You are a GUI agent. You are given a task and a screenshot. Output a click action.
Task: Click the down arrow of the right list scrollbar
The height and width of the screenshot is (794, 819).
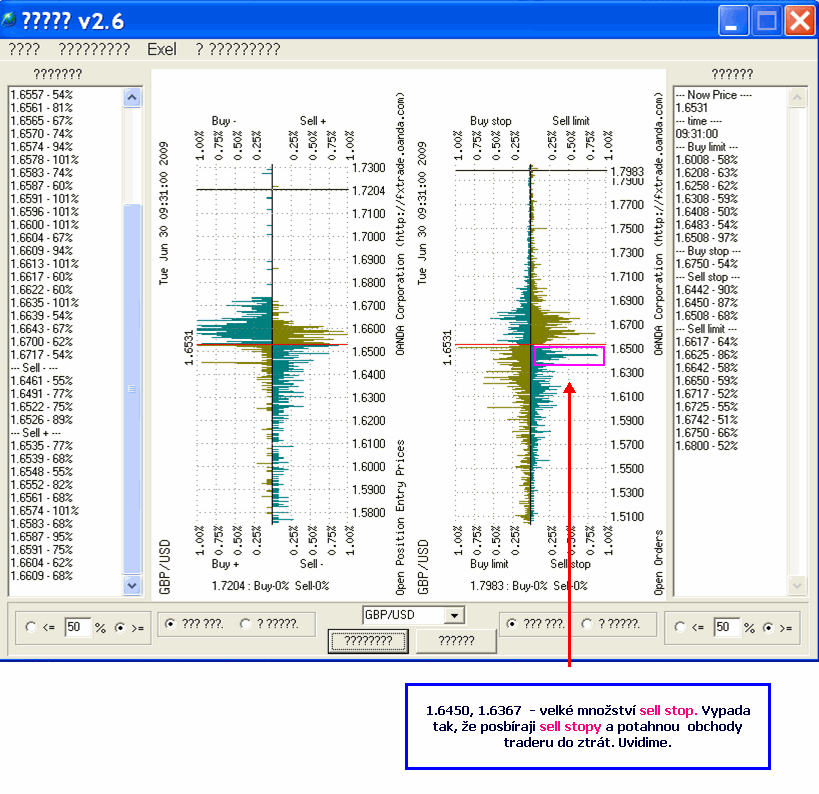click(x=796, y=585)
